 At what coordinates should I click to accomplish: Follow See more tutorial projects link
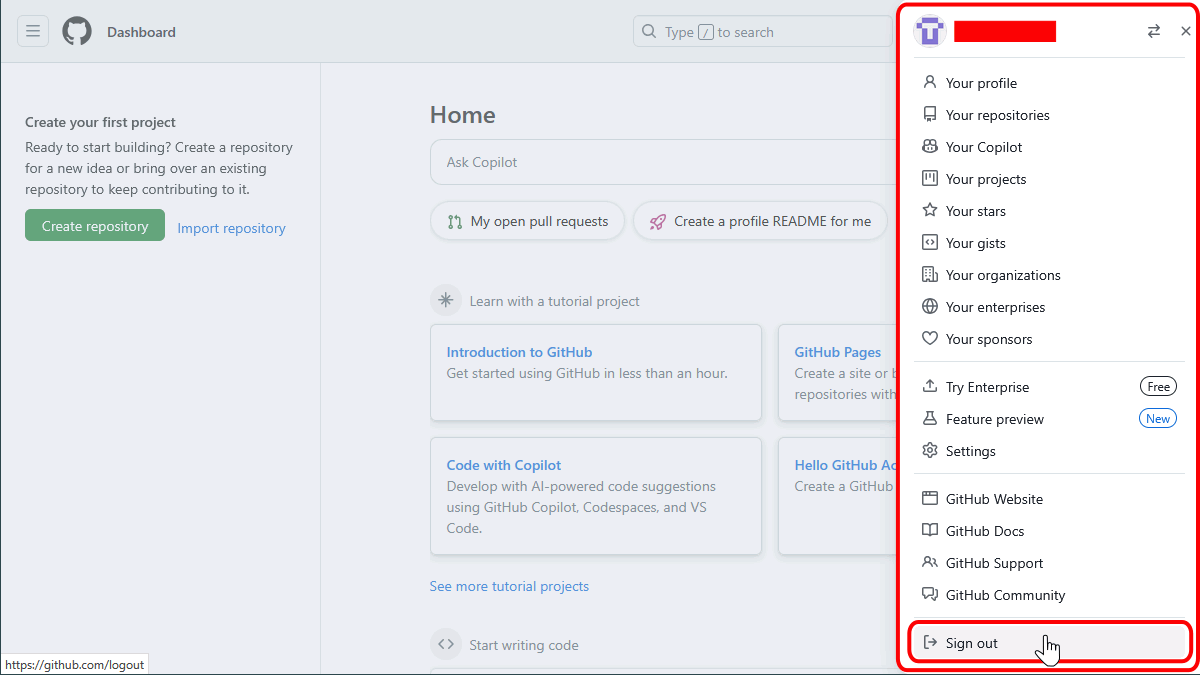[x=509, y=586]
